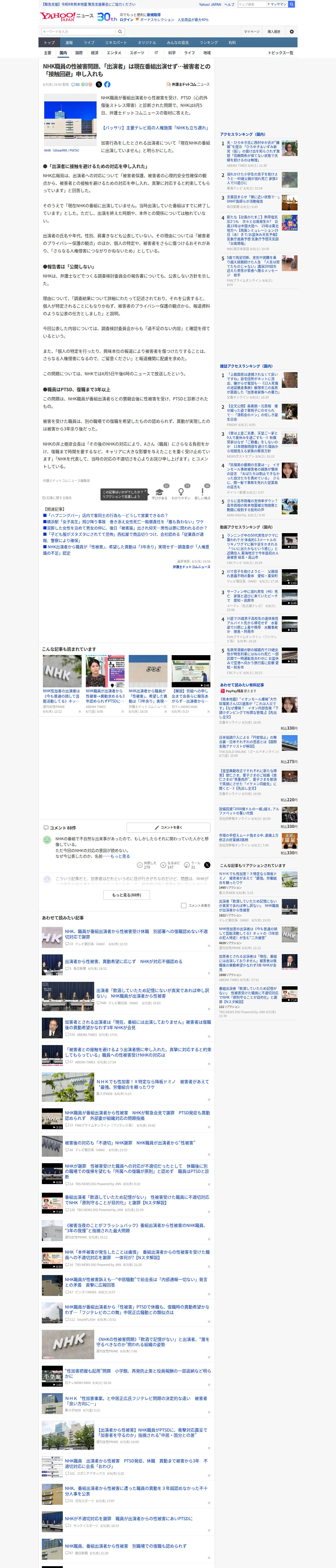Share article on X icon

(99, 85)
